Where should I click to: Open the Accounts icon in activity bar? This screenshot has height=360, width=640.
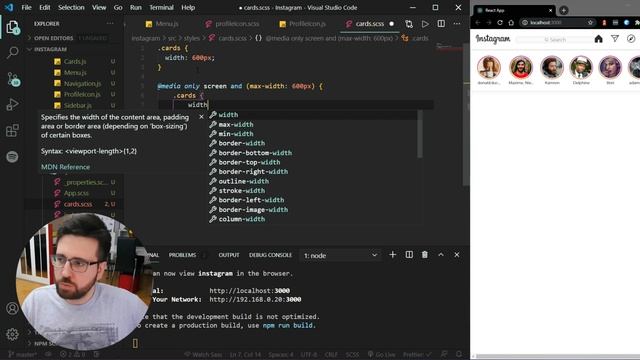pyautogui.click(x=12, y=309)
